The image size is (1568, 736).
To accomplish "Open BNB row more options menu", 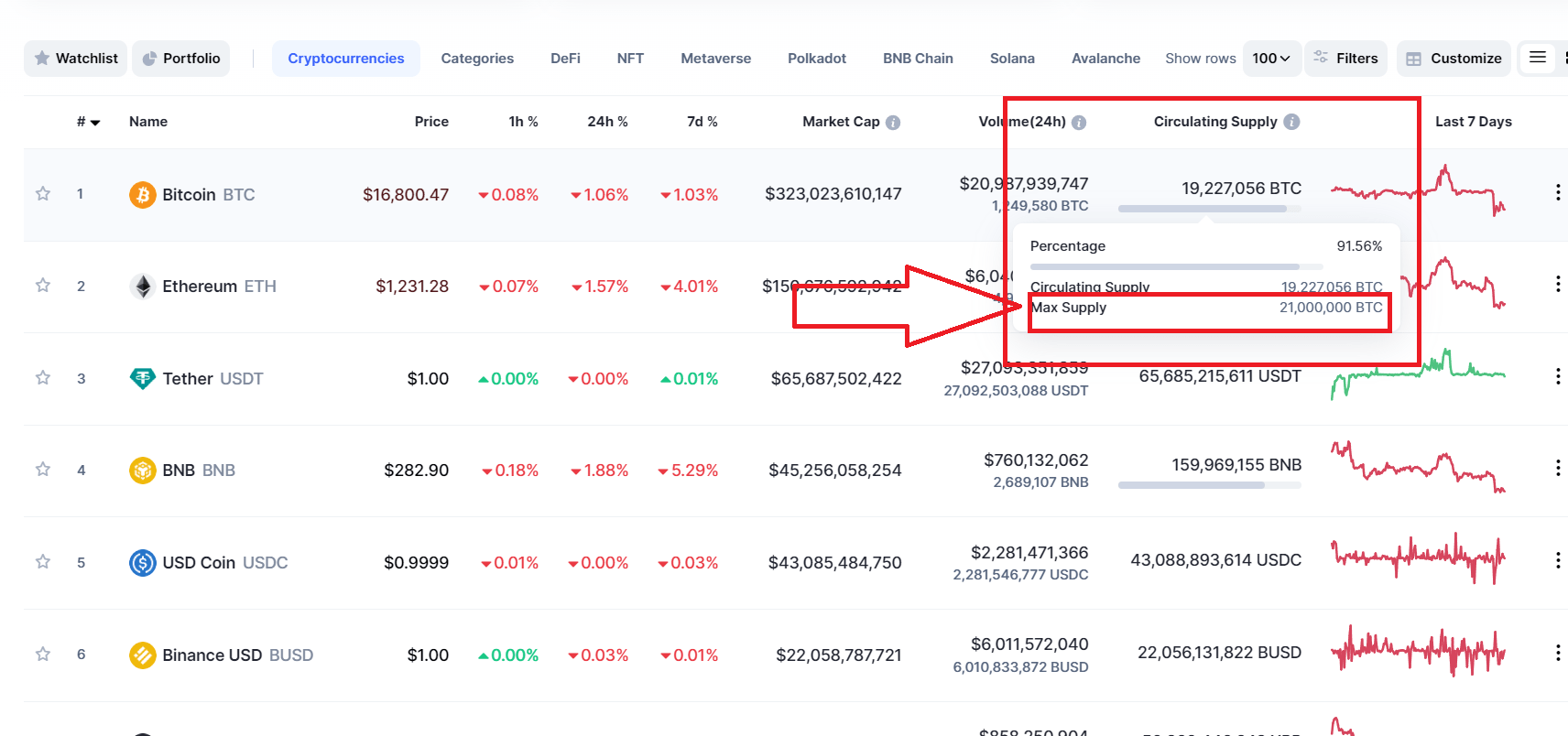I will point(1558,468).
